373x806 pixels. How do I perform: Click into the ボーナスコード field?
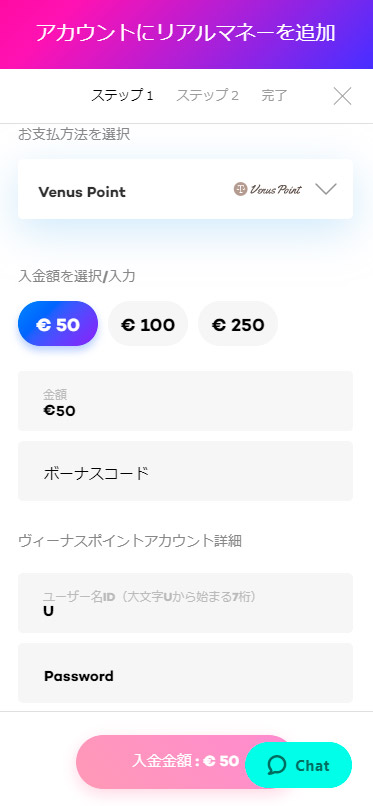point(185,471)
